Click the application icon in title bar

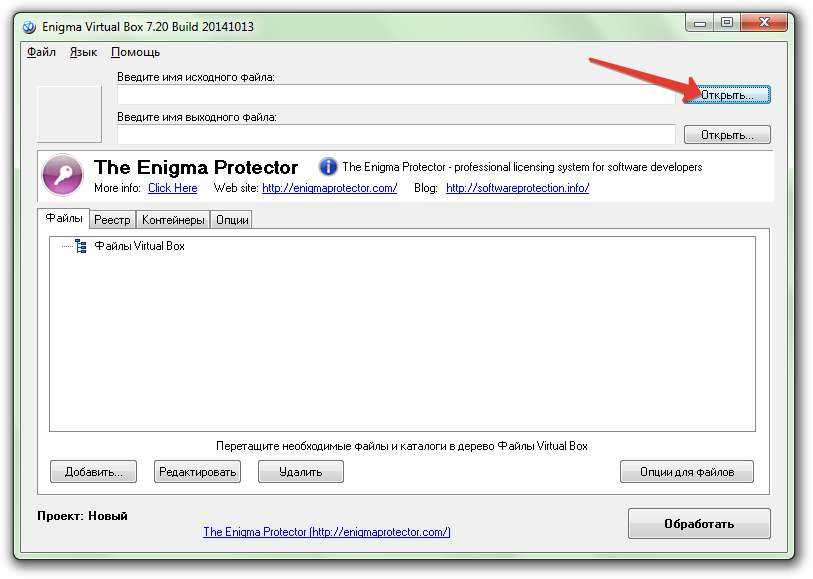coord(29,26)
